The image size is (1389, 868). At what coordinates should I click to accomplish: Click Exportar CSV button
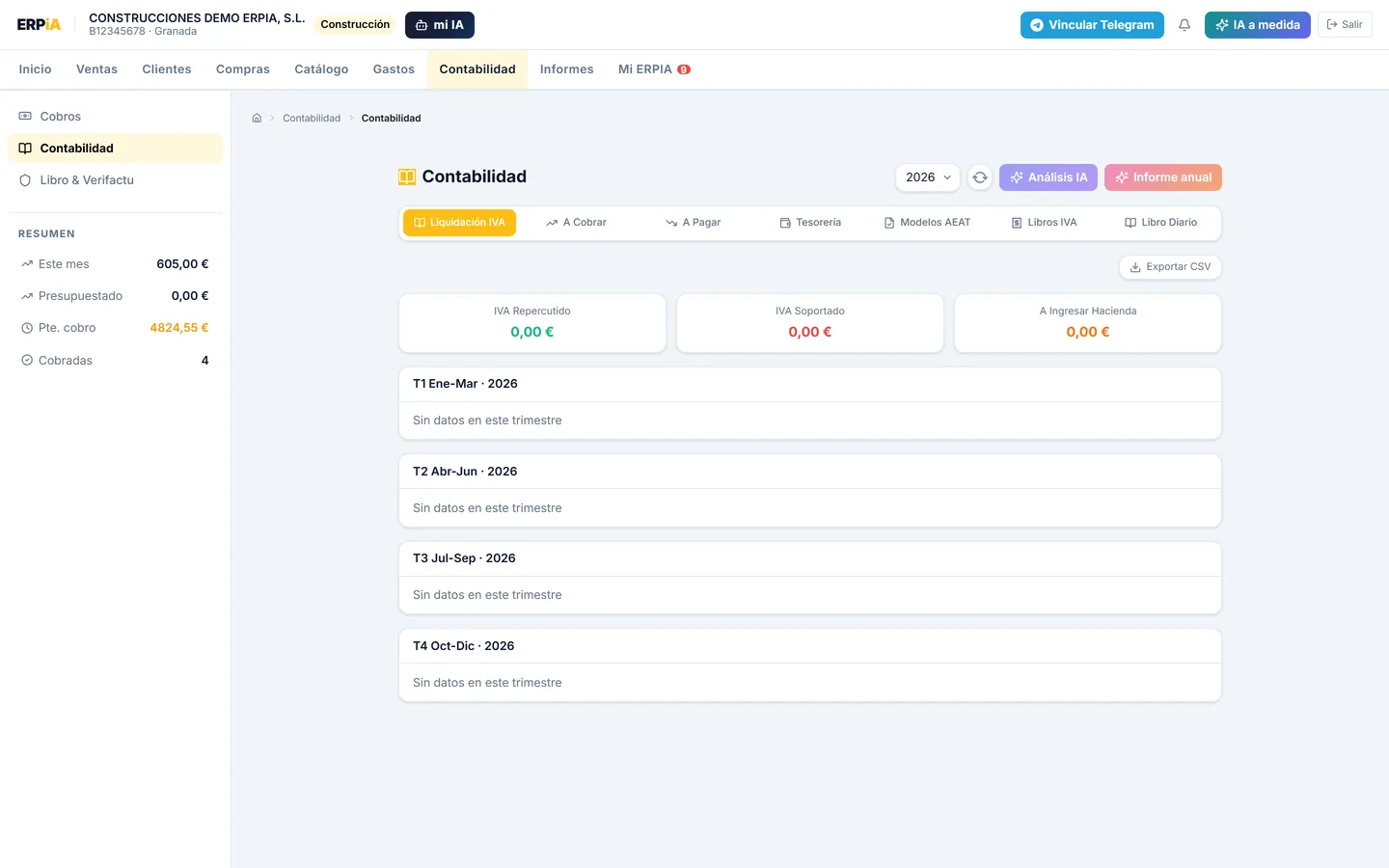[x=1170, y=267]
